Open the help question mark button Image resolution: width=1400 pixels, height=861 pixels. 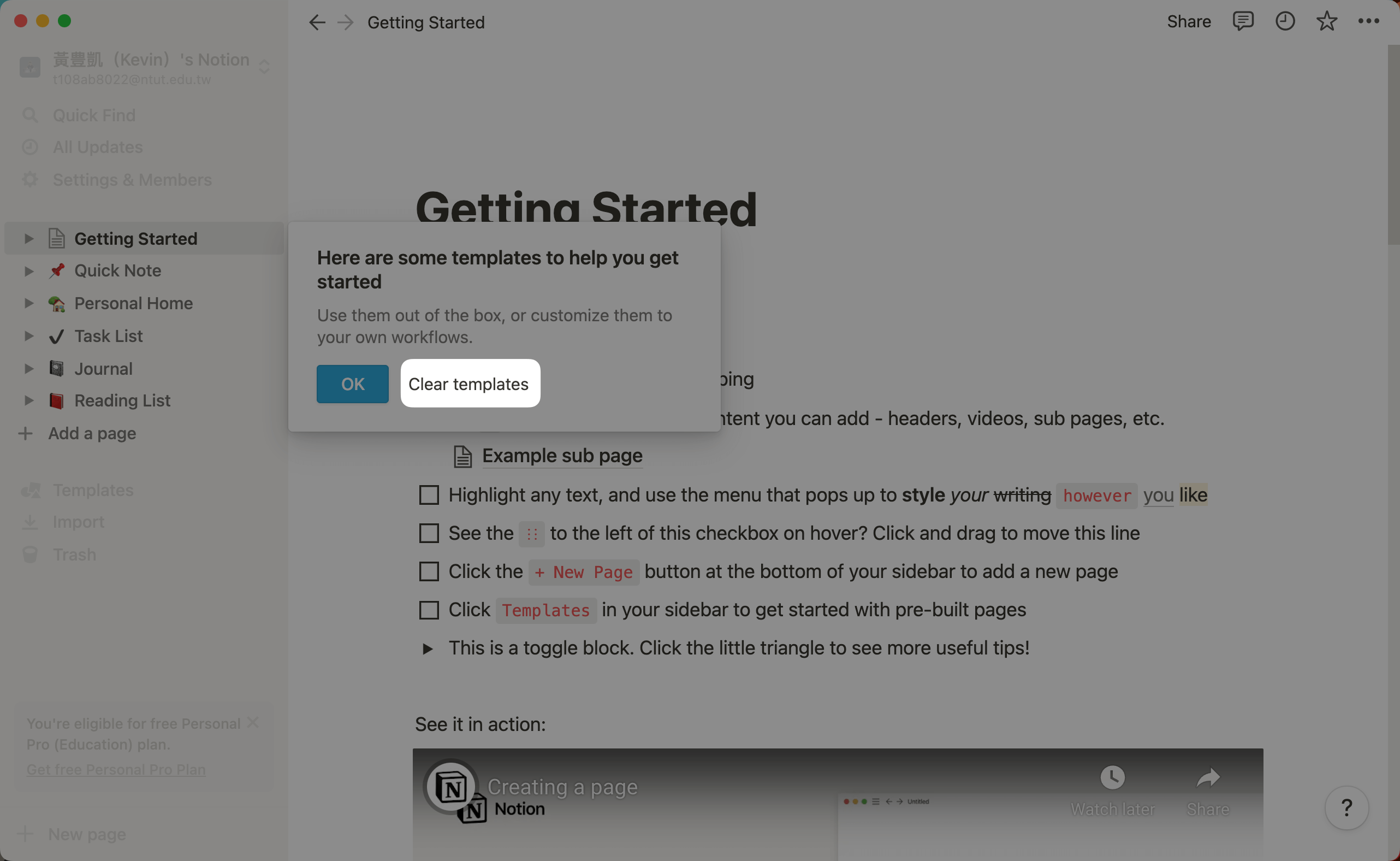coord(1346,807)
